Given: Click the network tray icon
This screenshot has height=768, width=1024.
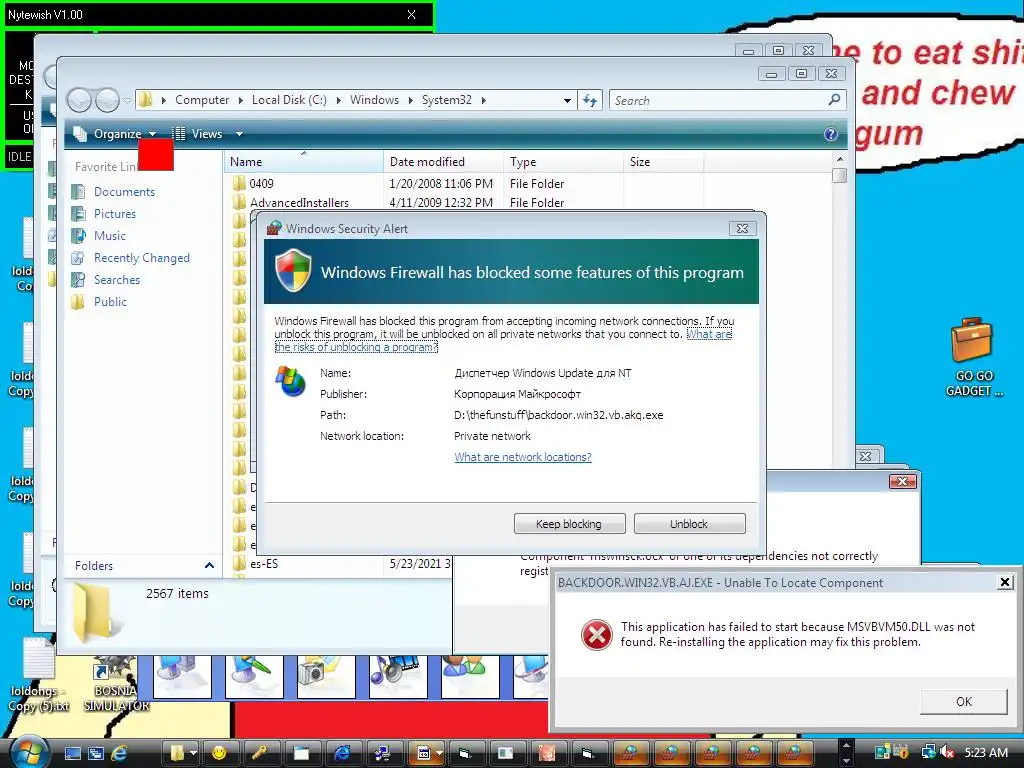Looking at the screenshot, I should [x=928, y=753].
